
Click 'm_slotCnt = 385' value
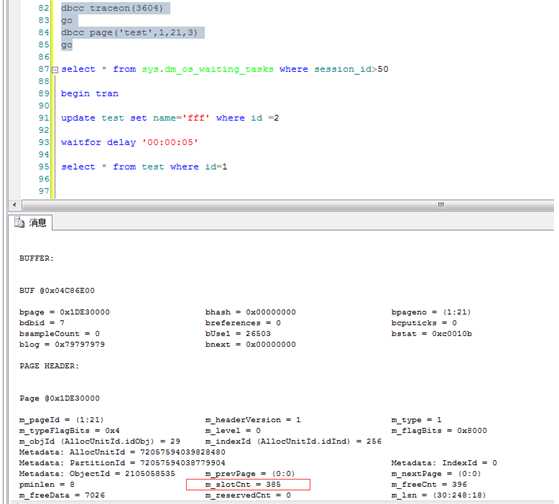pyautogui.click(x=243, y=484)
